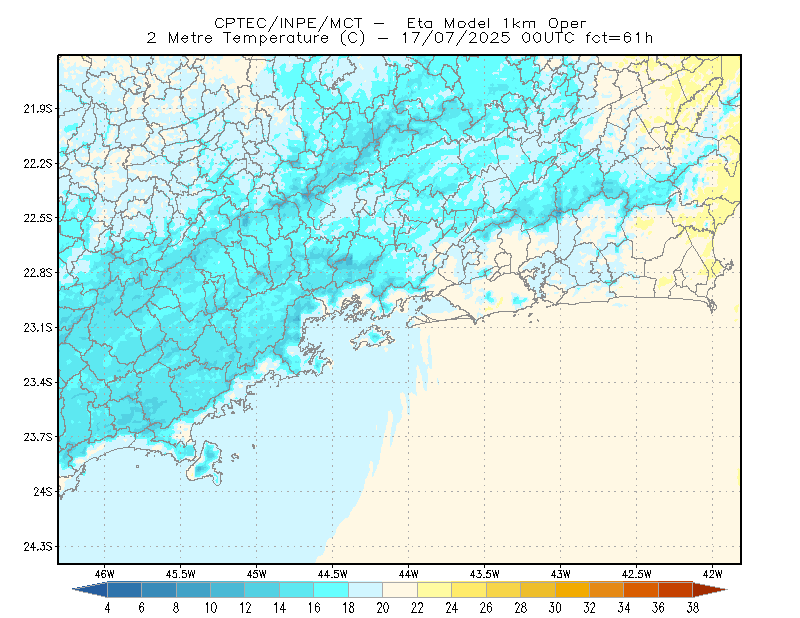Image resolution: width=800 pixels, height=618 pixels.
Task: Pick the colorbar segment between 10 and 12
Action: point(228,590)
